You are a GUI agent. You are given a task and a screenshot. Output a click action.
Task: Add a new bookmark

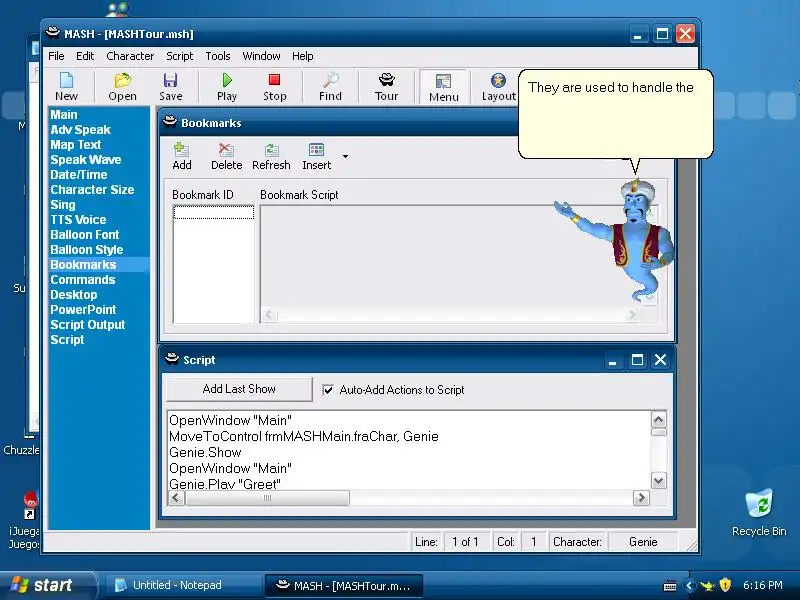point(182,157)
